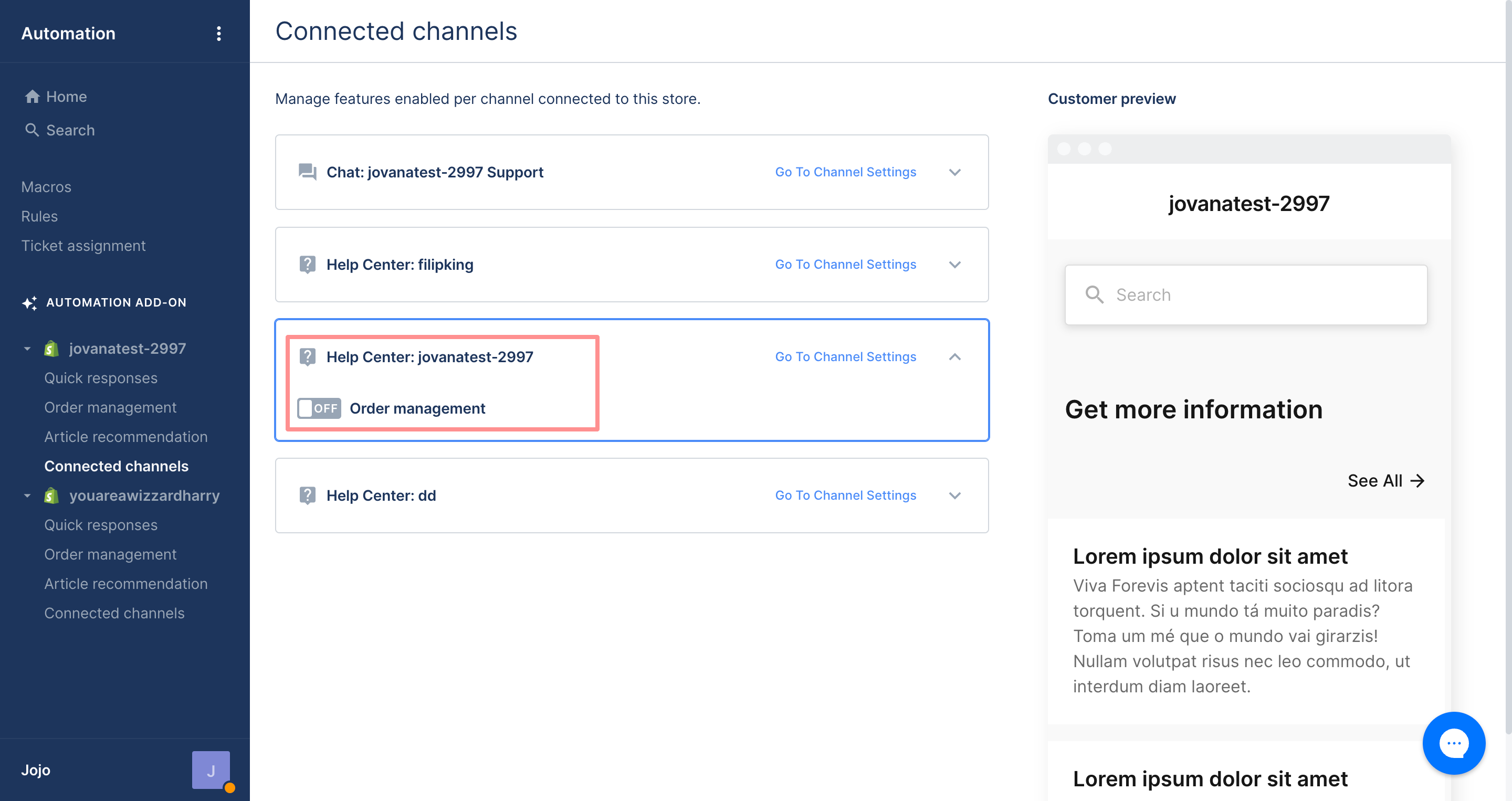This screenshot has width=1512, height=801.
Task: Click the Jojo username at bottom
Action: pos(36,770)
